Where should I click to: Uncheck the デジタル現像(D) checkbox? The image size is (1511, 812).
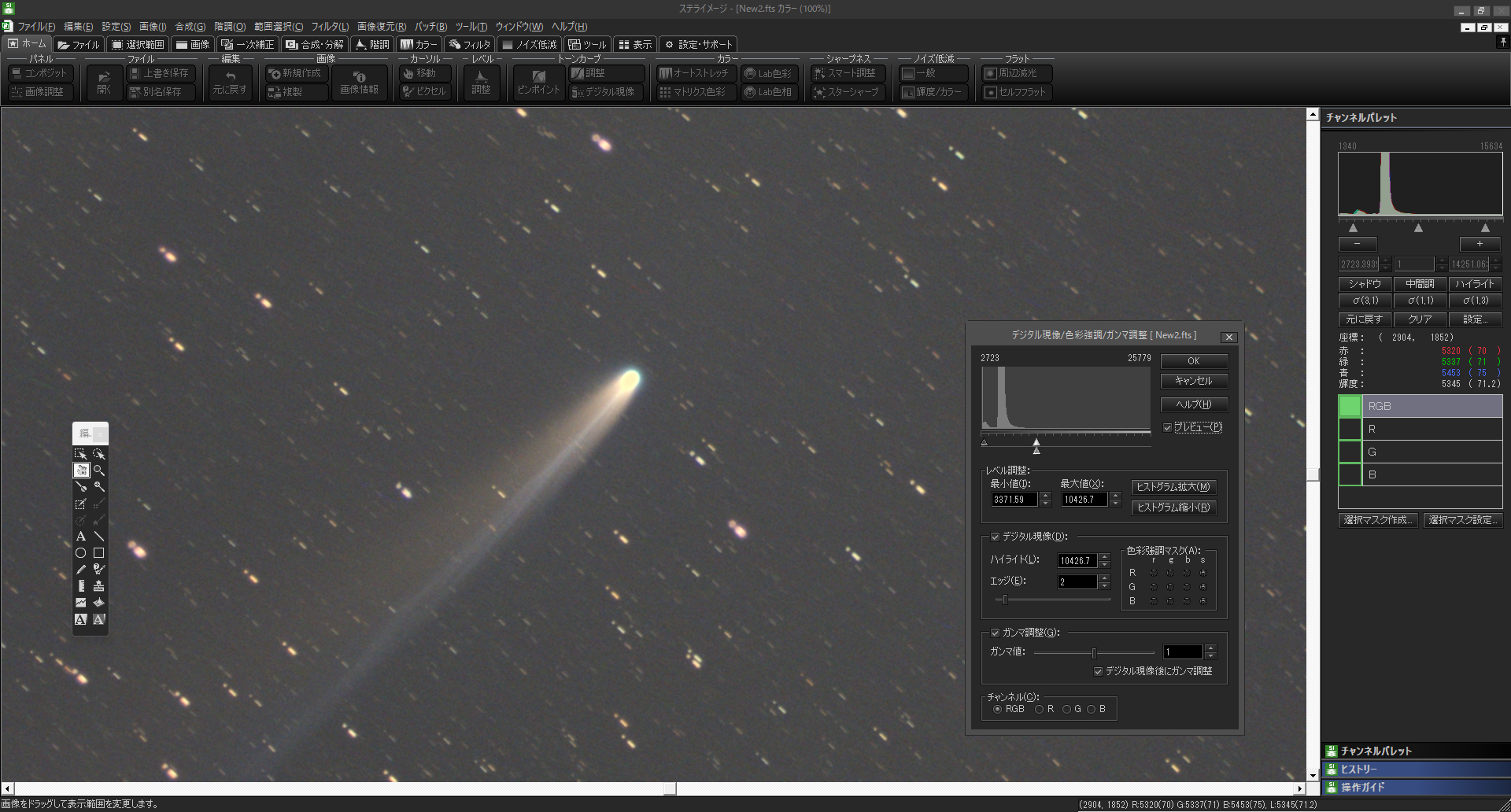995,537
